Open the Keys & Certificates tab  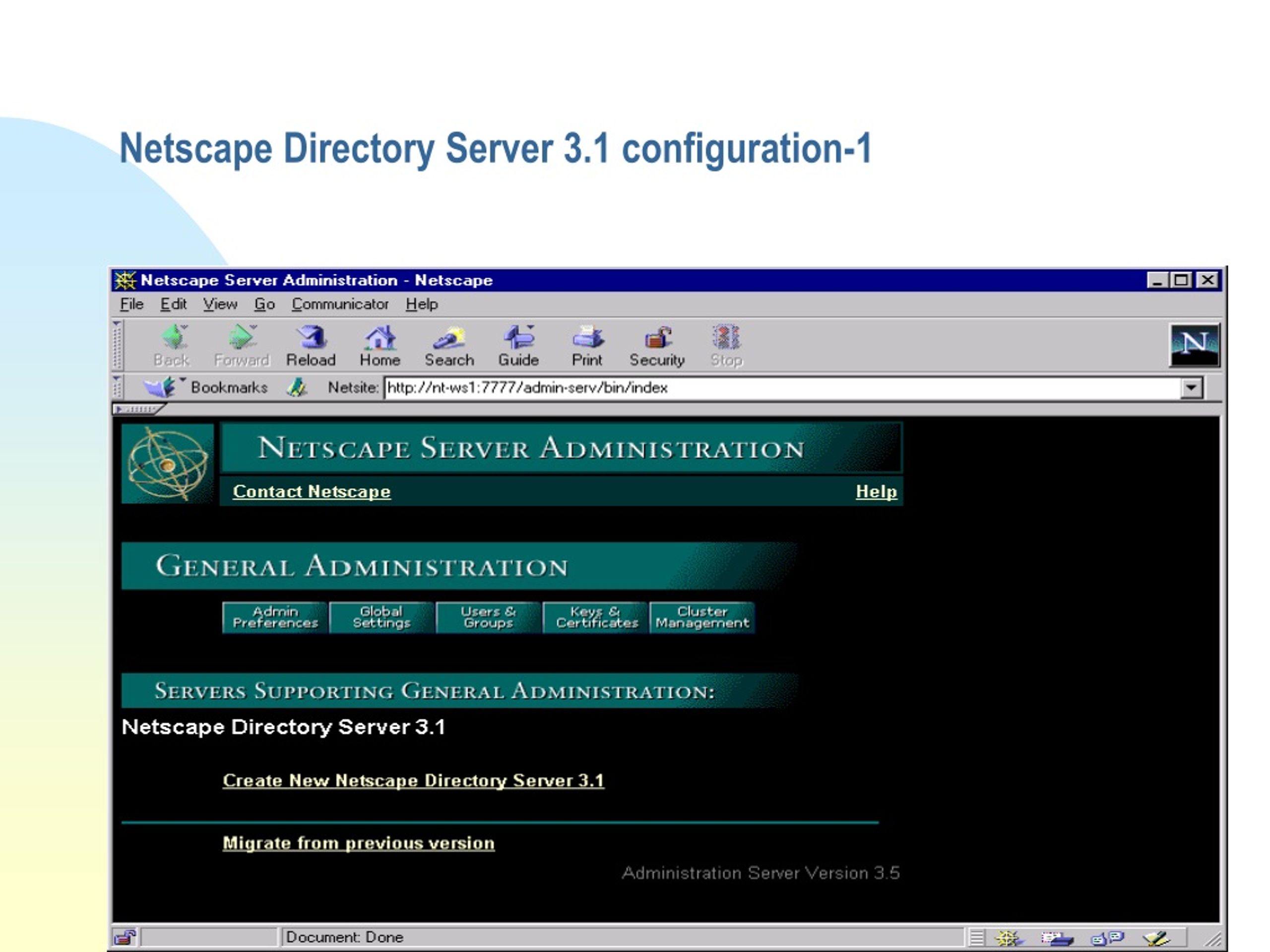coord(596,617)
